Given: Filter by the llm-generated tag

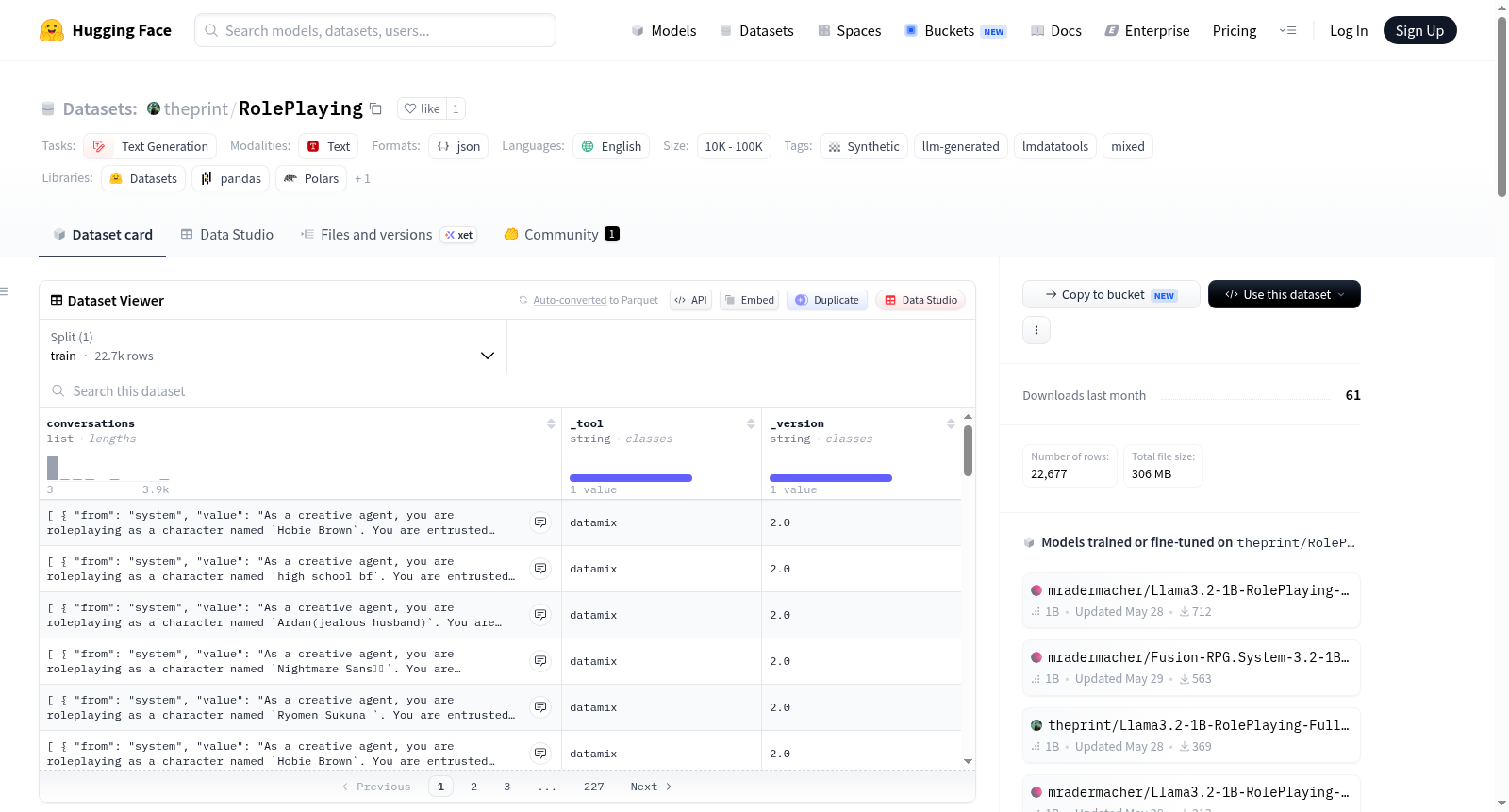Looking at the screenshot, I should (960, 146).
